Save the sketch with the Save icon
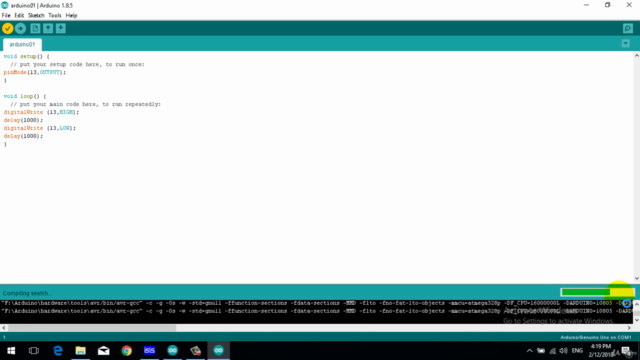The width and height of the screenshot is (640, 360). 61,29
